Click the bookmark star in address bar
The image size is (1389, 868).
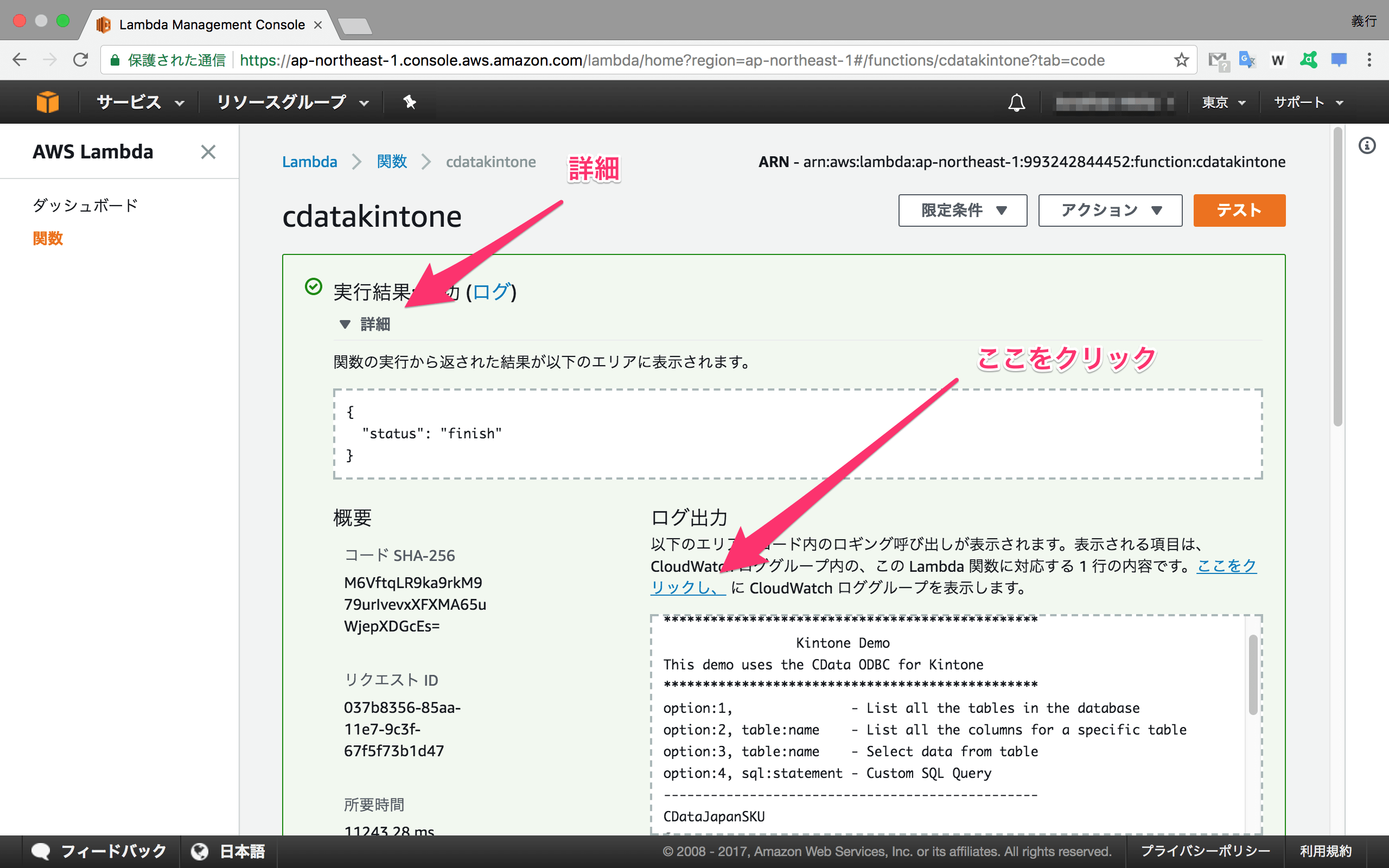coord(1181,60)
